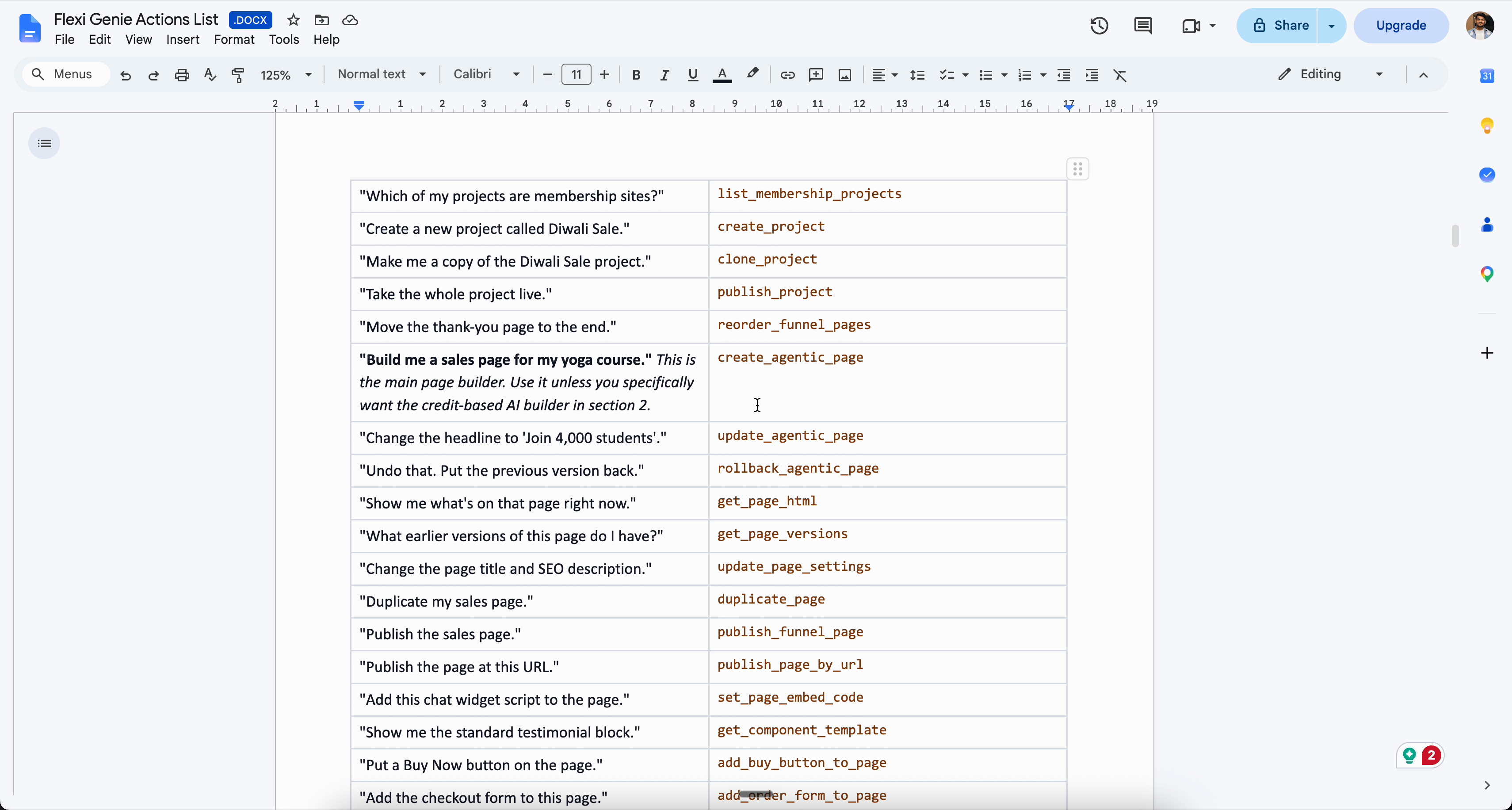The image size is (1512, 810).
Task: Insert a link with the chain icon
Action: point(788,75)
